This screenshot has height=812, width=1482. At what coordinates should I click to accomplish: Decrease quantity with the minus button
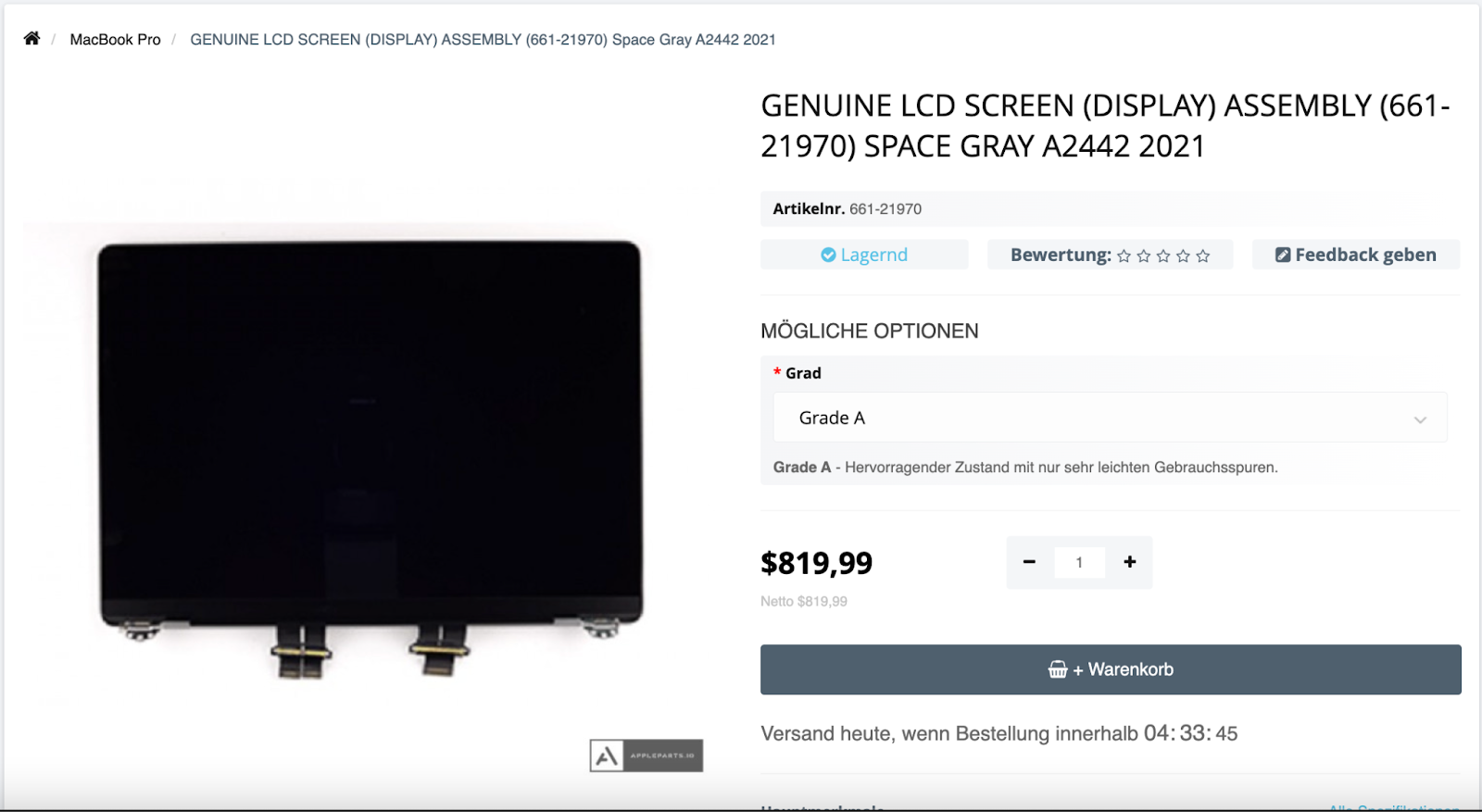(x=1029, y=562)
